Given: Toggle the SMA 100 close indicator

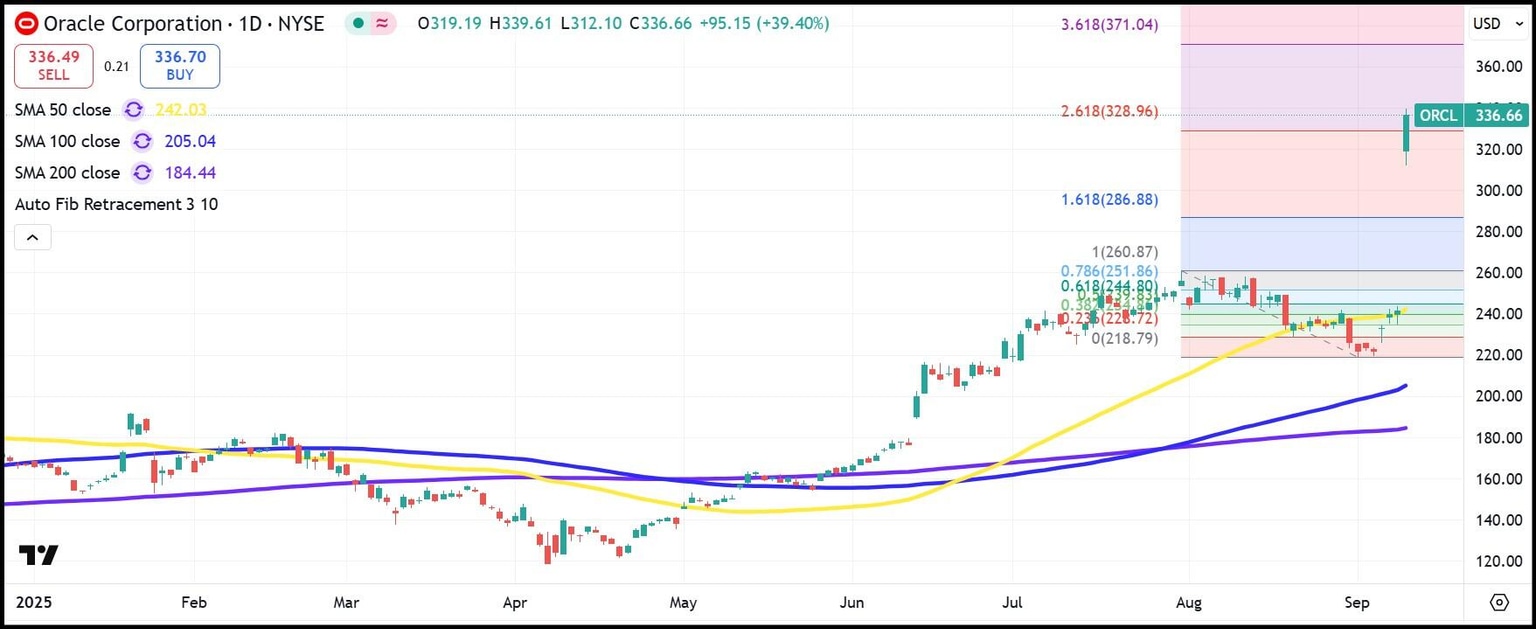Looking at the screenshot, I should tap(65, 141).
